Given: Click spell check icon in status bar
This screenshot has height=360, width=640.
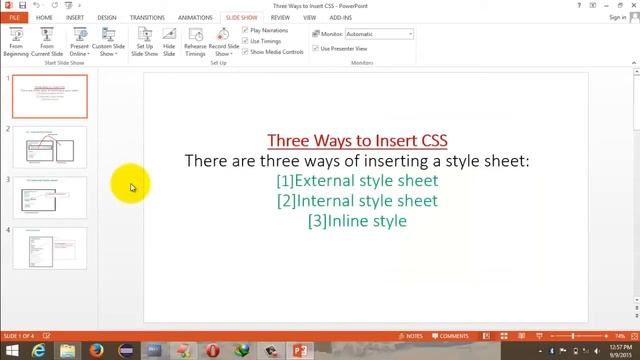Looking at the screenshot, I should pos(47,336).
